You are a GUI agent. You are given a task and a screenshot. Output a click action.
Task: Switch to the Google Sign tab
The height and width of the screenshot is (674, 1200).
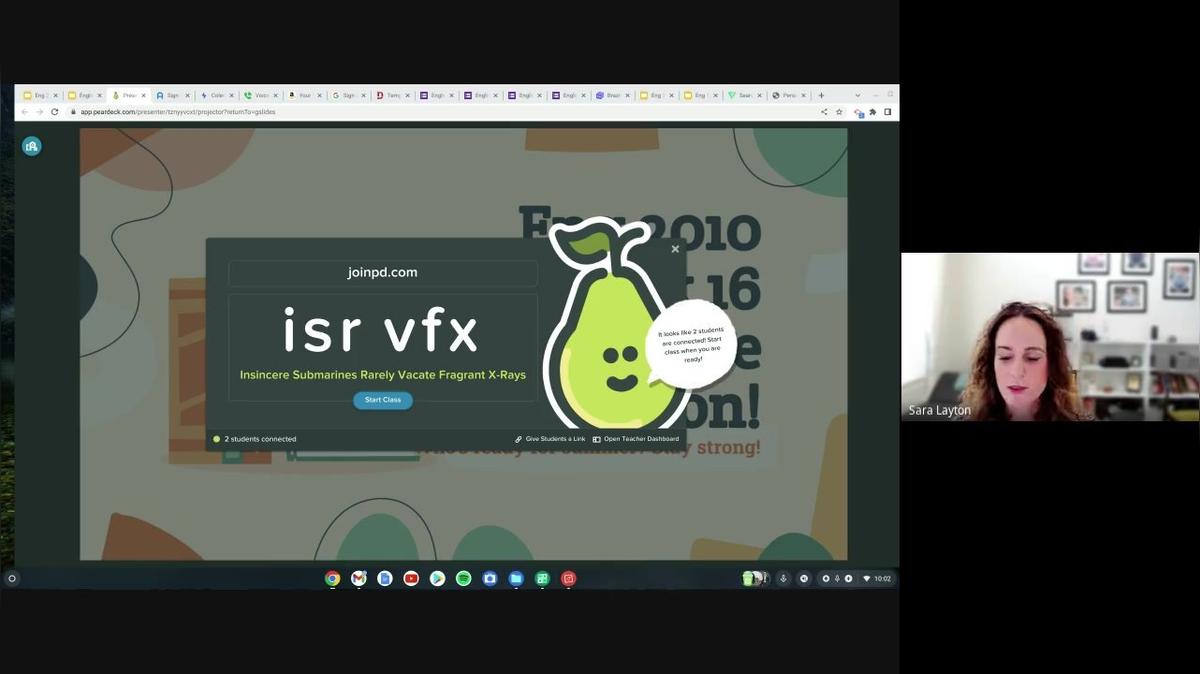(349, 95)
